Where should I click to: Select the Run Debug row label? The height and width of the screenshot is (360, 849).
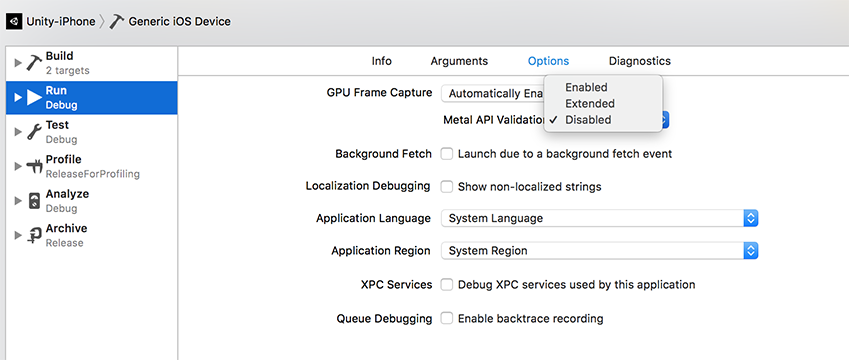pos(61,97)
